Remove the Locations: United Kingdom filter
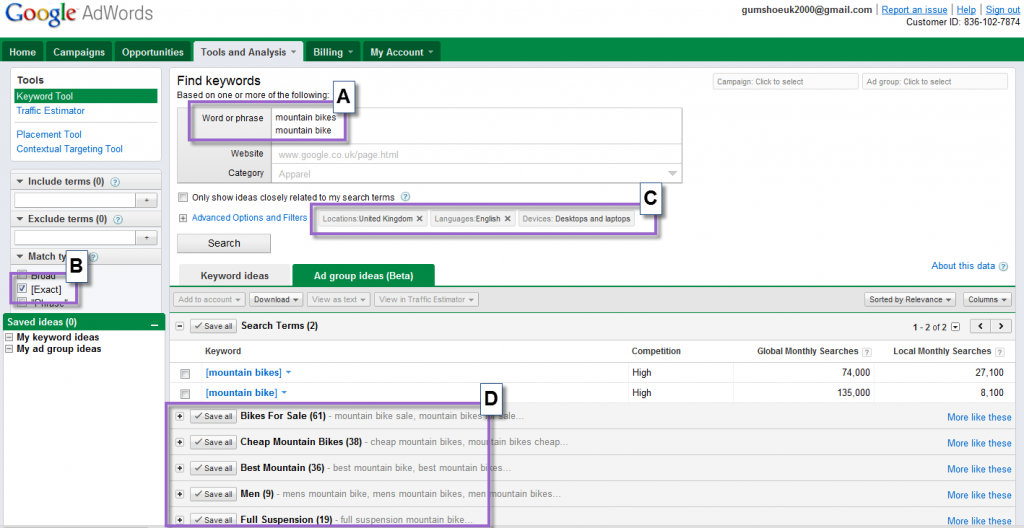The image size is (1024, 528). point(419,219)
